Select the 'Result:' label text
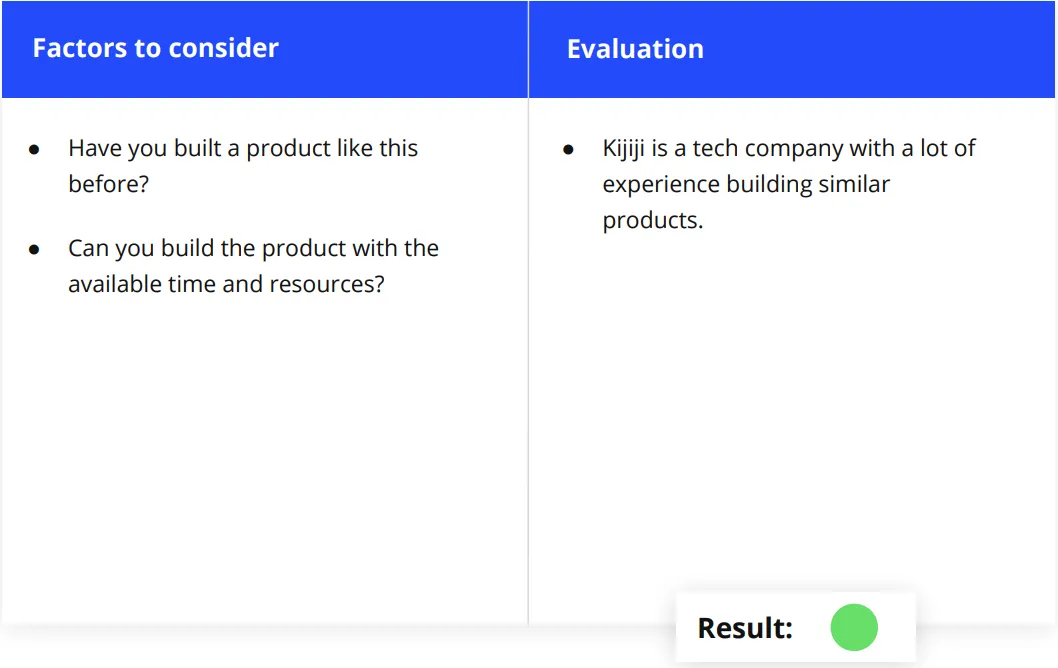The image size is (1058, 668). pyautogui.click(x=745, y=628)
